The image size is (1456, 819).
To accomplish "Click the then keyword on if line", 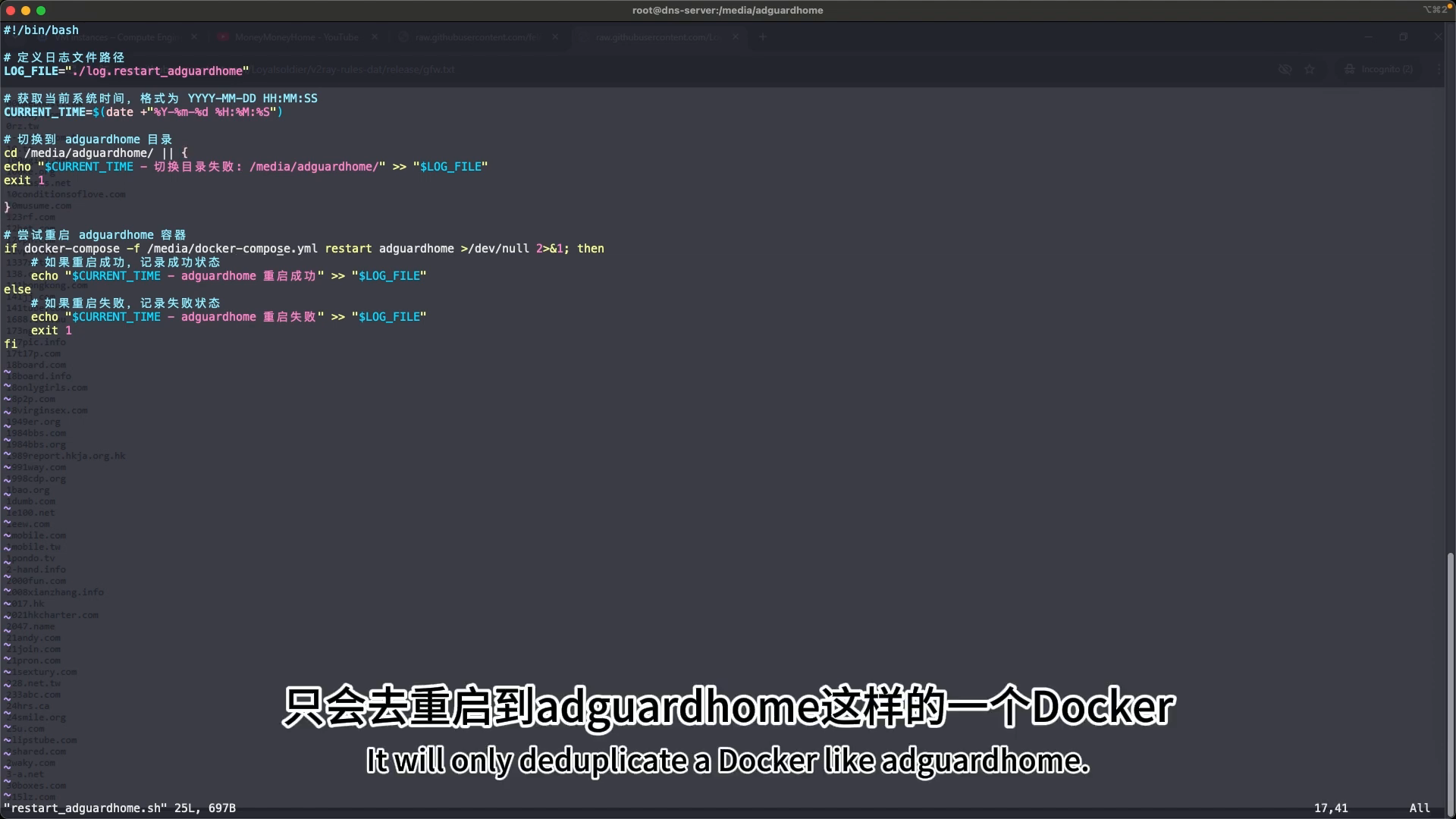I will click(x=591, y=249).
